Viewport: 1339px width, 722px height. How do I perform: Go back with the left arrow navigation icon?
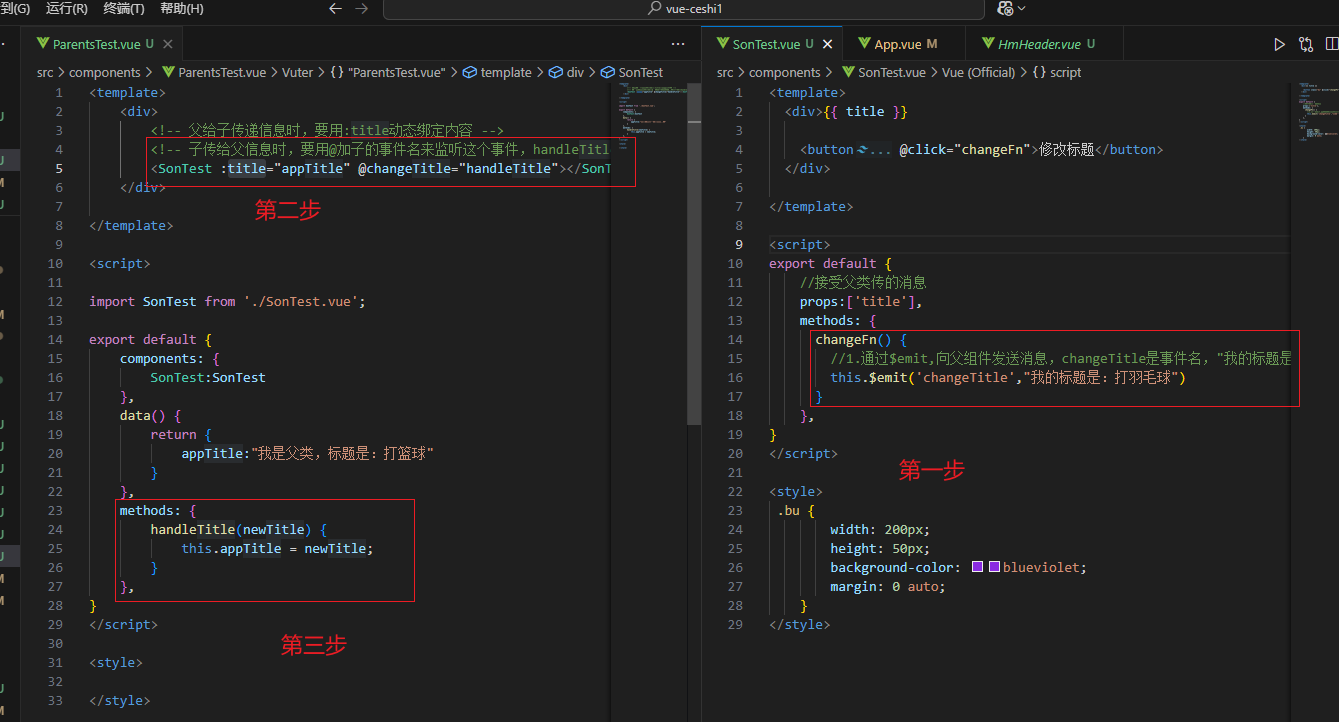coord(336,8)
